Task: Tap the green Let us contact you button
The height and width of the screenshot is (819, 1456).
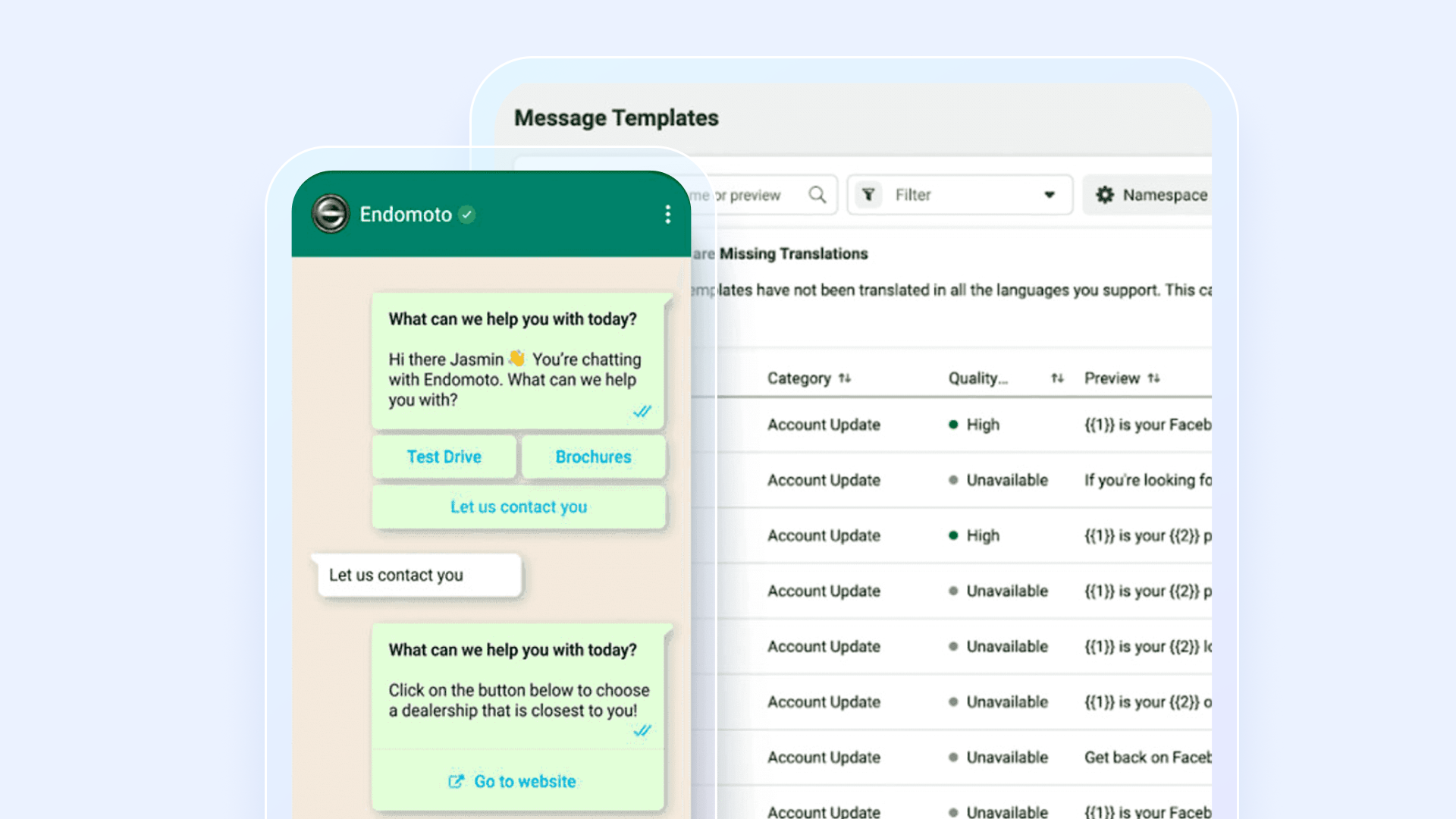Action: 519,507
